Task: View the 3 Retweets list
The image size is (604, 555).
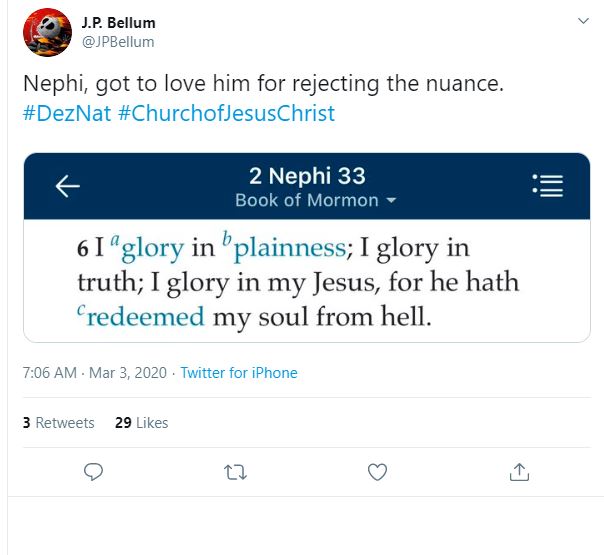Action: click(x=58, y=423)
